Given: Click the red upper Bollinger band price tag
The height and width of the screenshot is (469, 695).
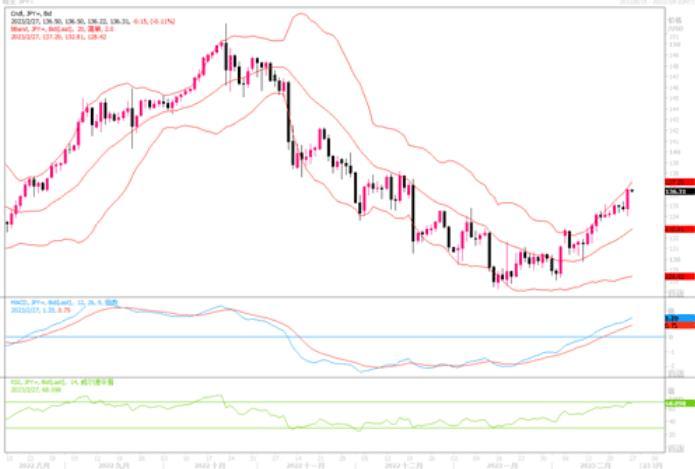Looking at the screenshot, I should [675, 181].
